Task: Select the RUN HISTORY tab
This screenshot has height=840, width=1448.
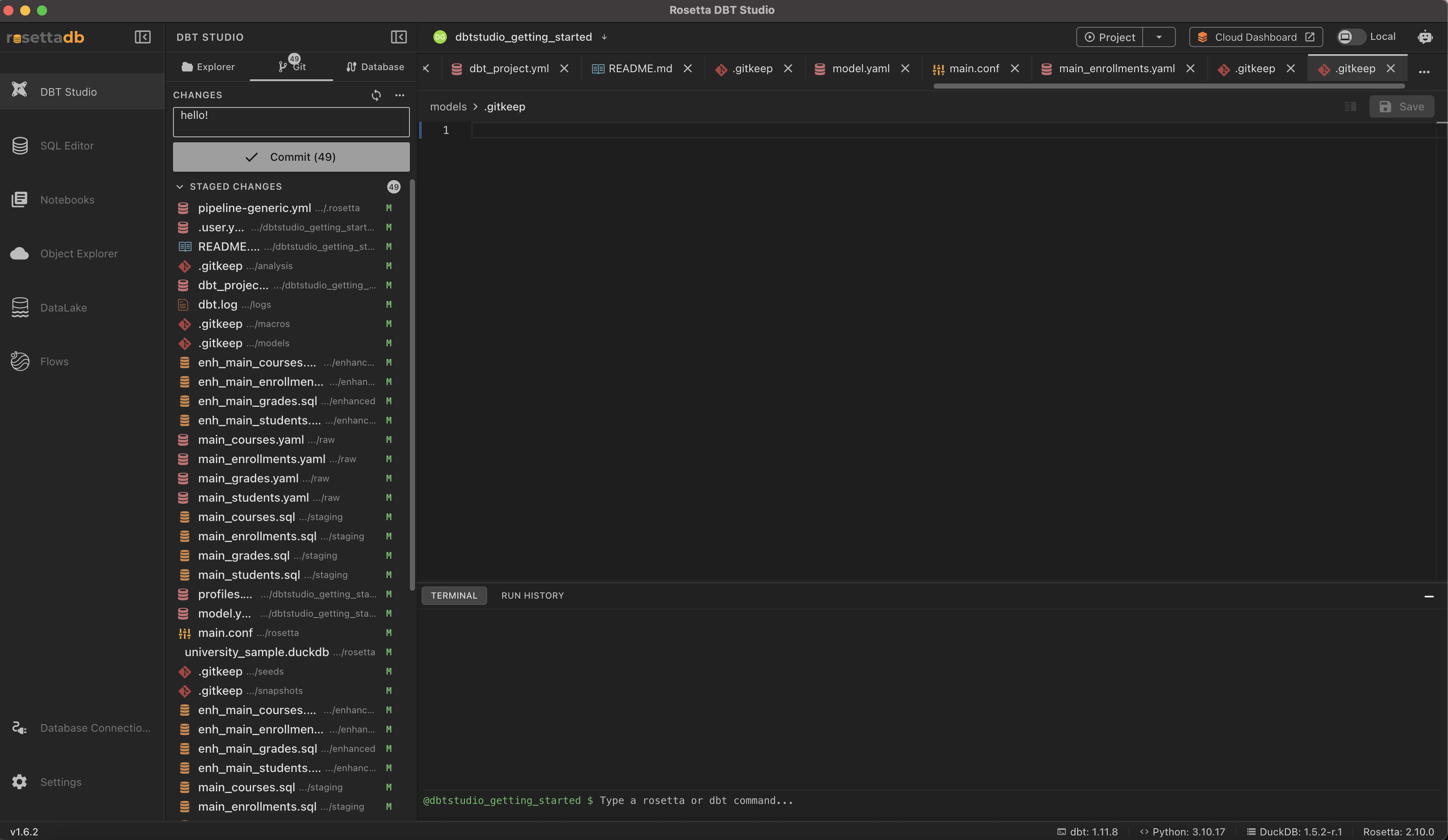Action: pyautogui.click(x=532, y=595)
